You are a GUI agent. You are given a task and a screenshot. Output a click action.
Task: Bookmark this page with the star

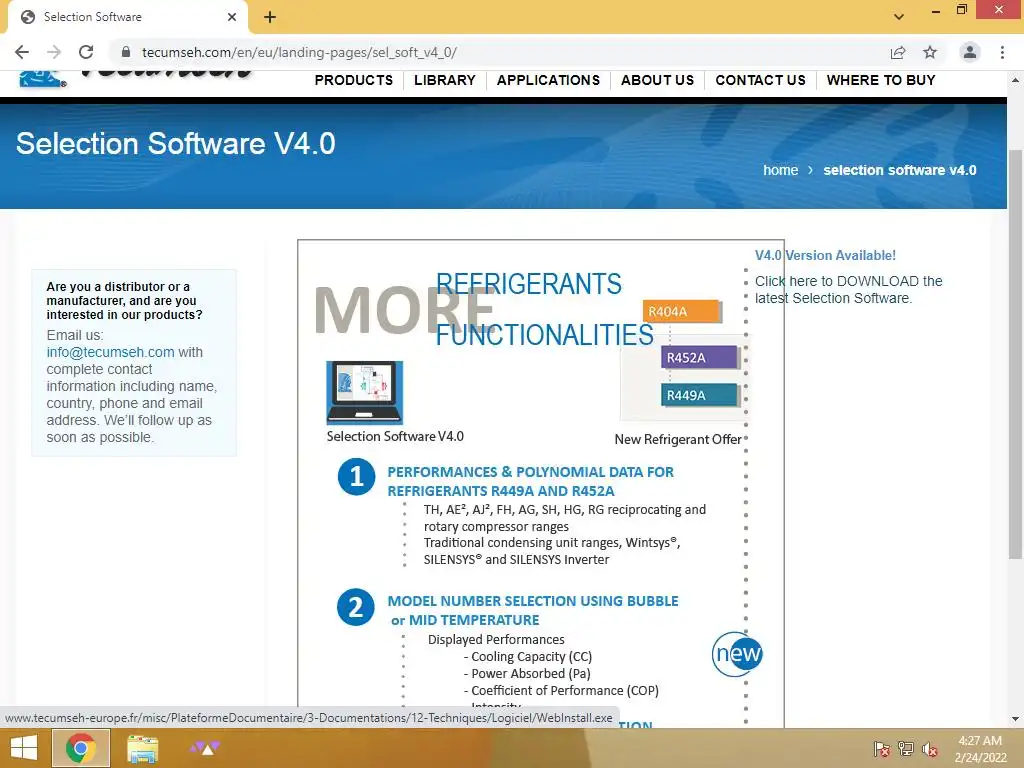coord(930,52)
